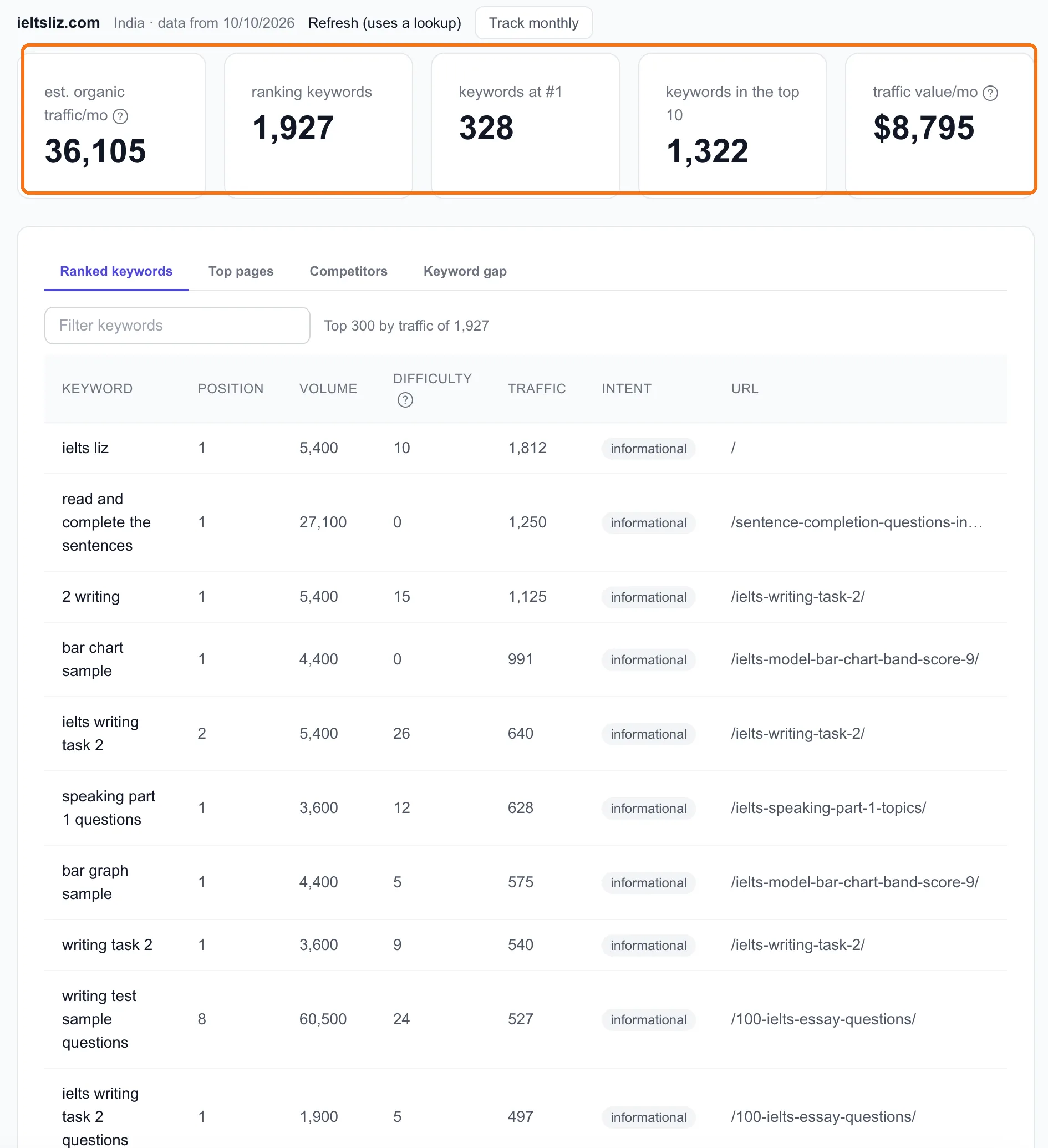Viewport: 1048px width, 1148px height.
Task: Click the ieltsliz.com domain title
Action: coord(58,23)
